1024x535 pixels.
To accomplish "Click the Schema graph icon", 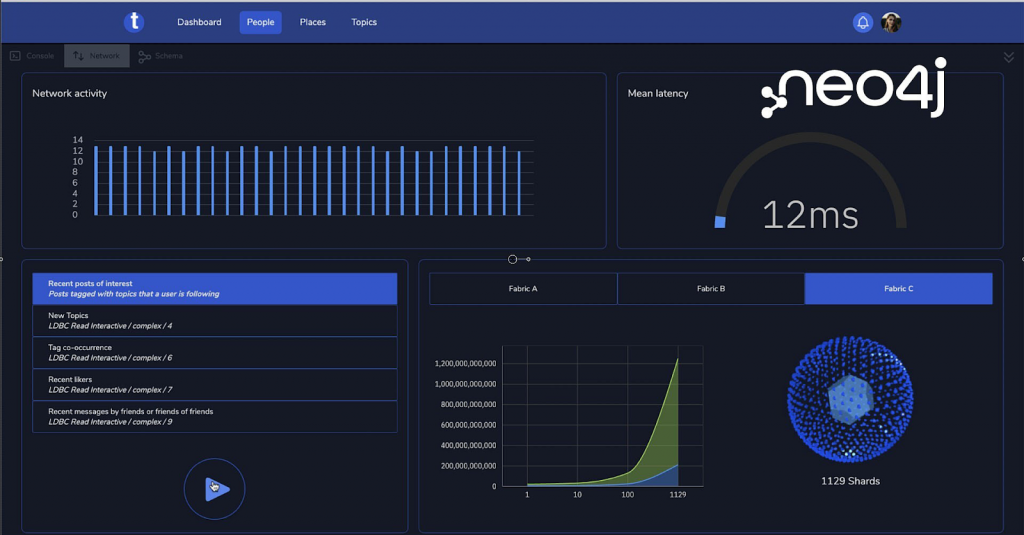I will click(144, 57).
